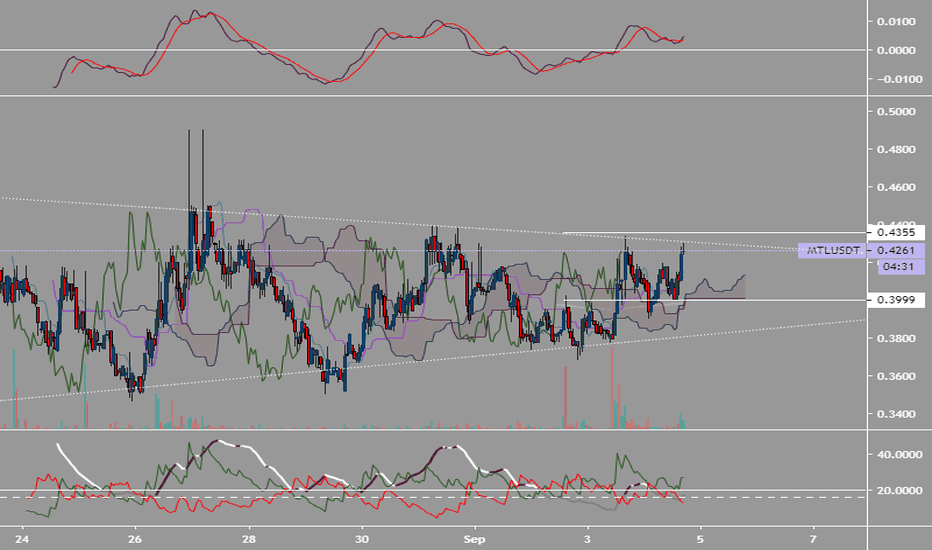Click the 0.0000 label in top oscillator pane
The width and height of the screenshot is (932, 550).
point(896,50)
